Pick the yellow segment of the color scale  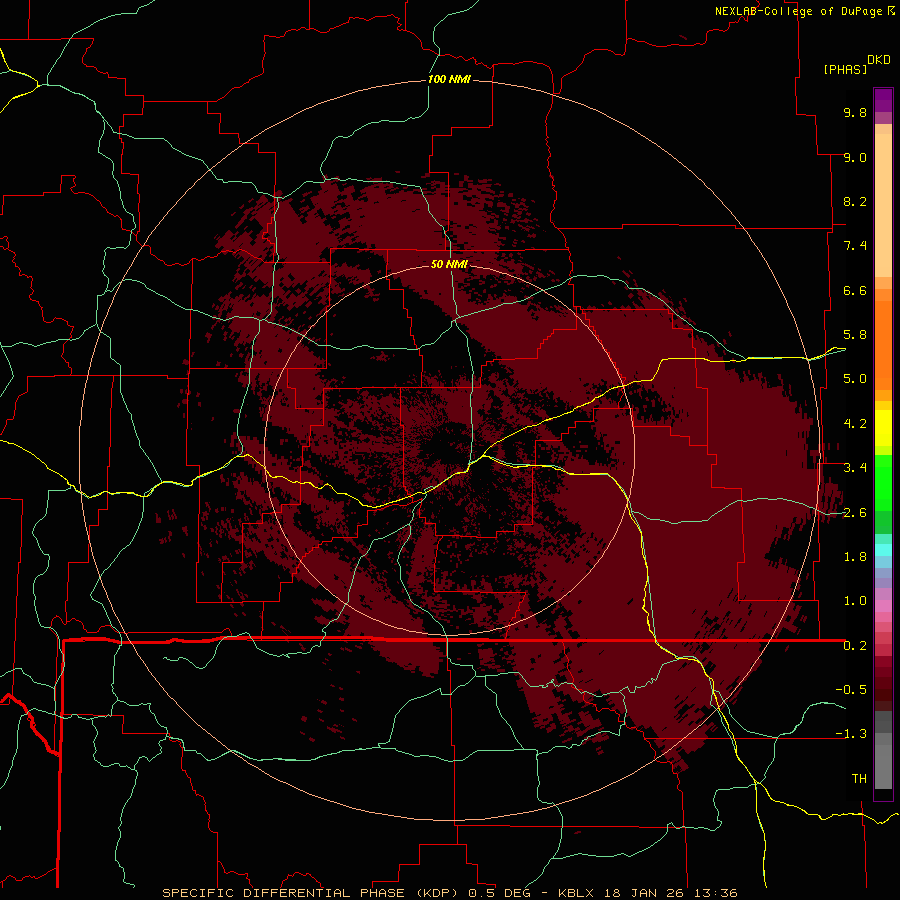click(883, 428)
